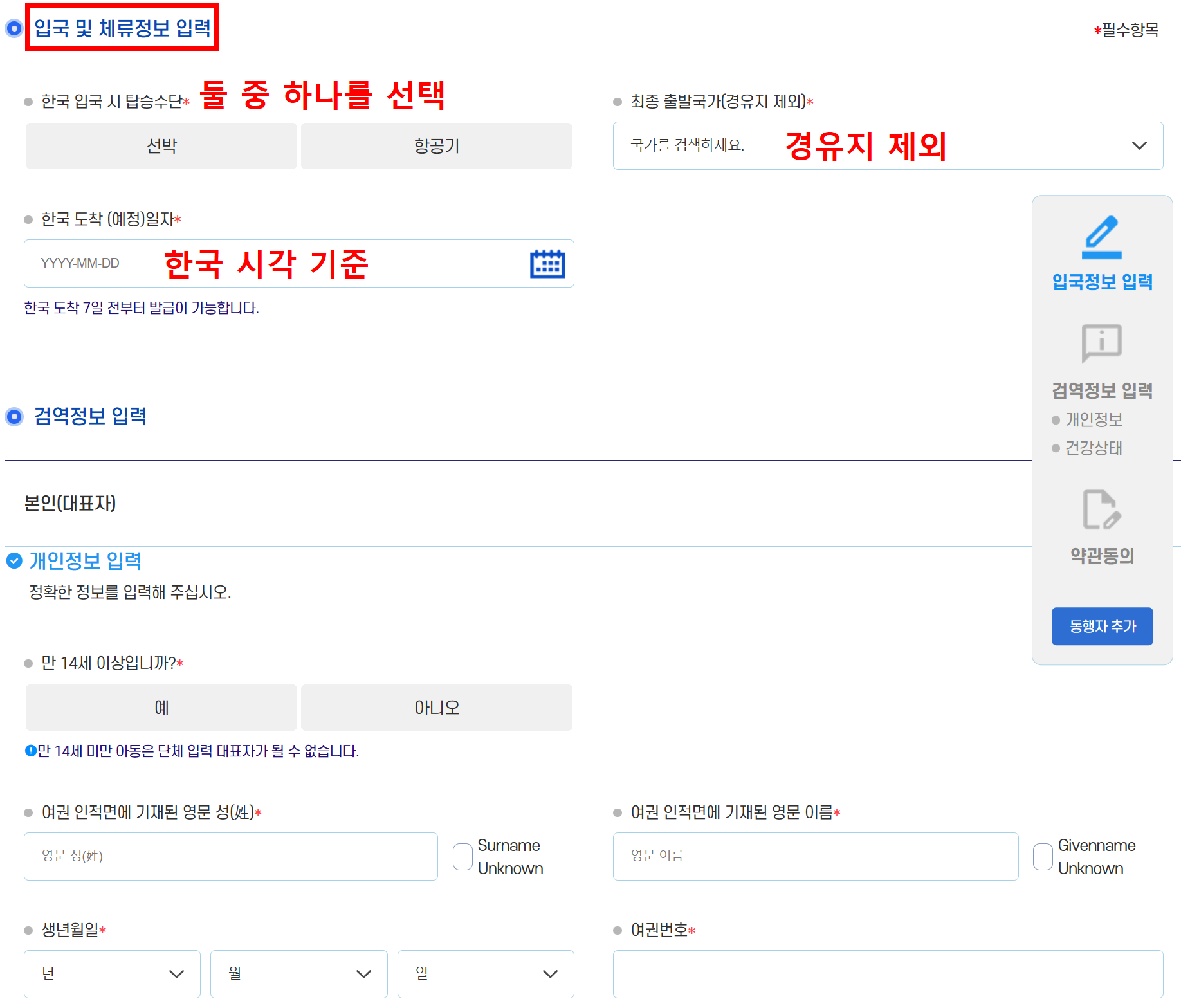
Task: Jump to 건강상태 sub-step in sidebar
Action: coord(1094,448)
